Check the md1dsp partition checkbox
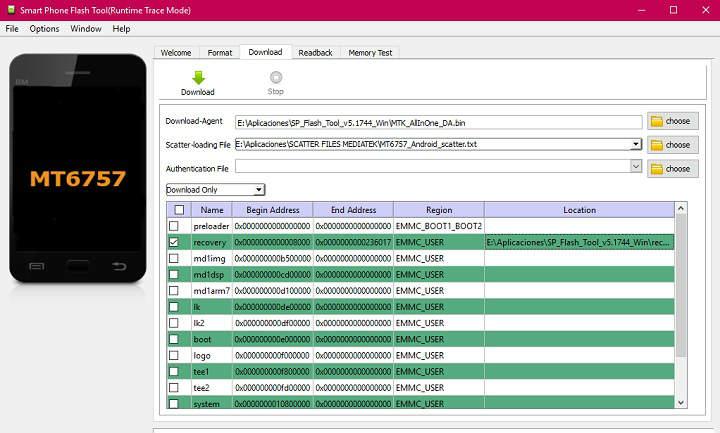720x433 pixels. (x=174, y=274)
